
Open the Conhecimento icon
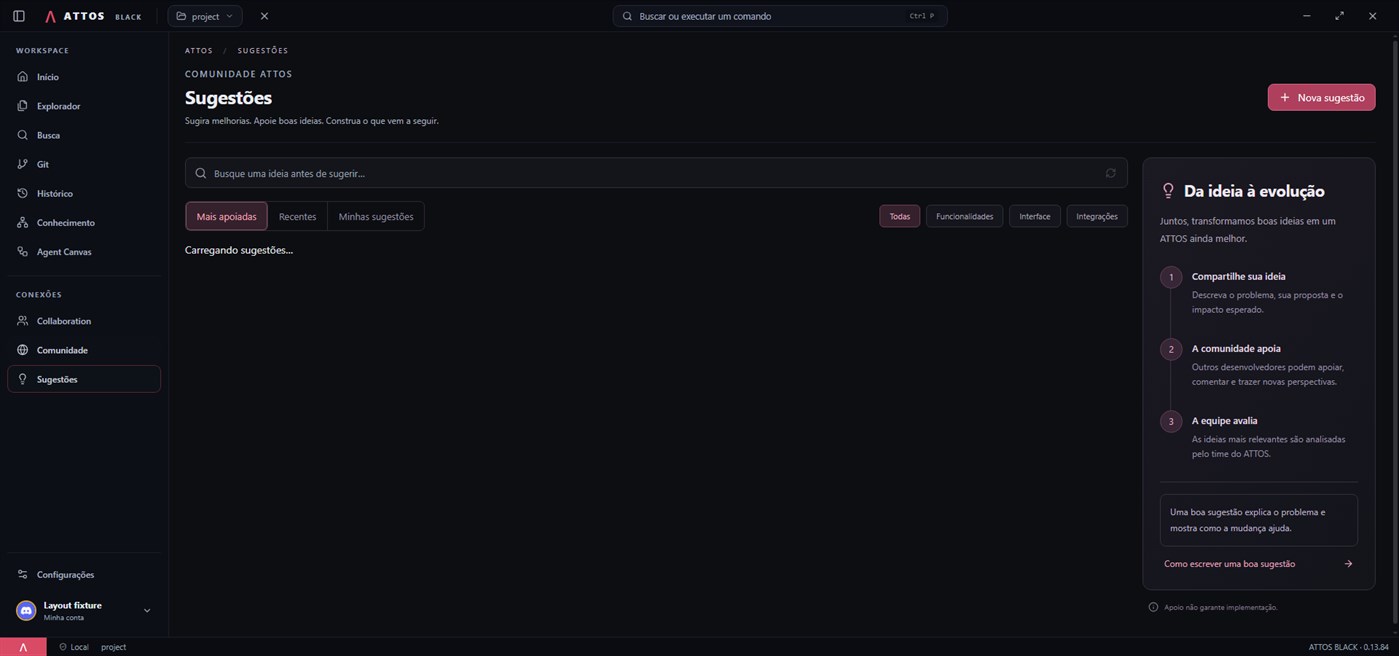(23, 222)
